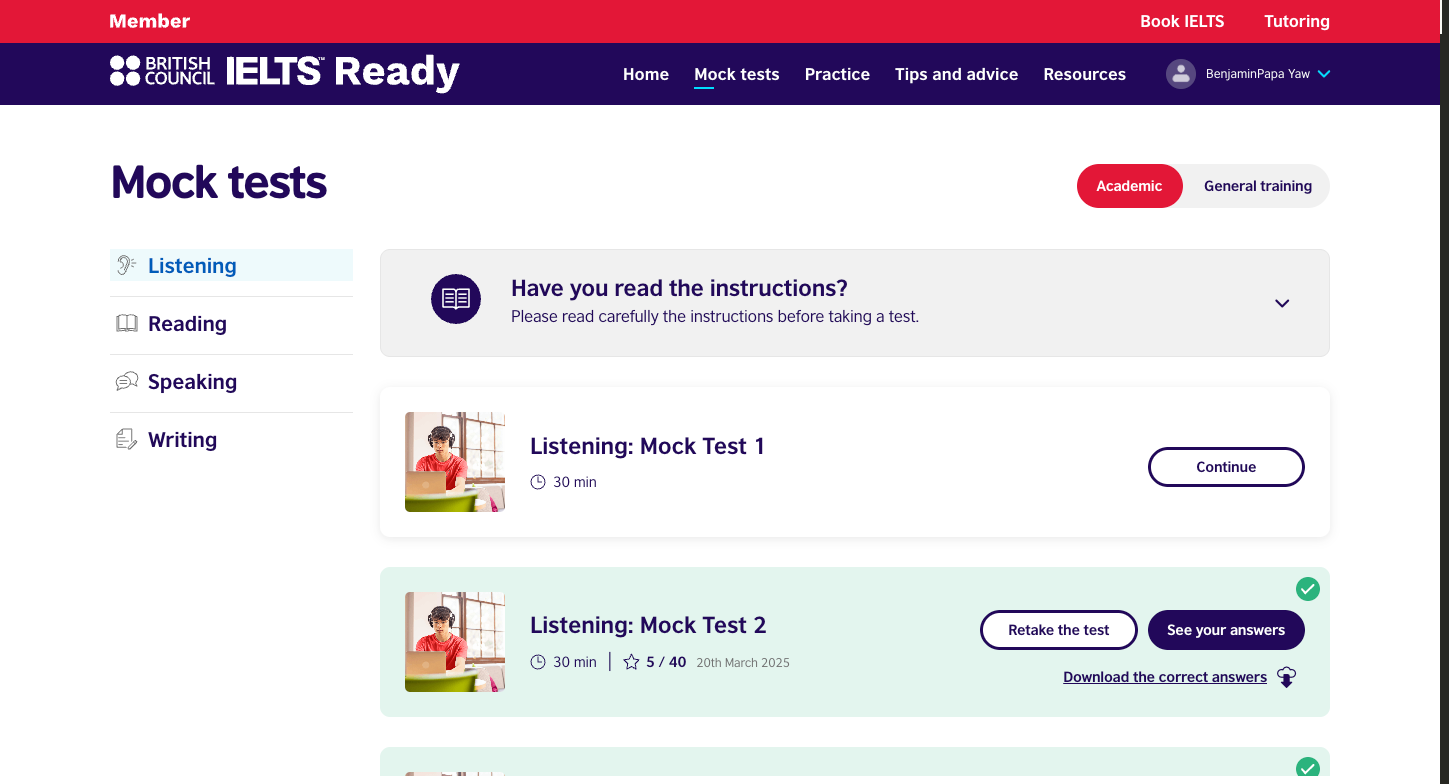Click the user avatar icon
This screenshot has width=1449, height=784.
(x=1181, y=74)
